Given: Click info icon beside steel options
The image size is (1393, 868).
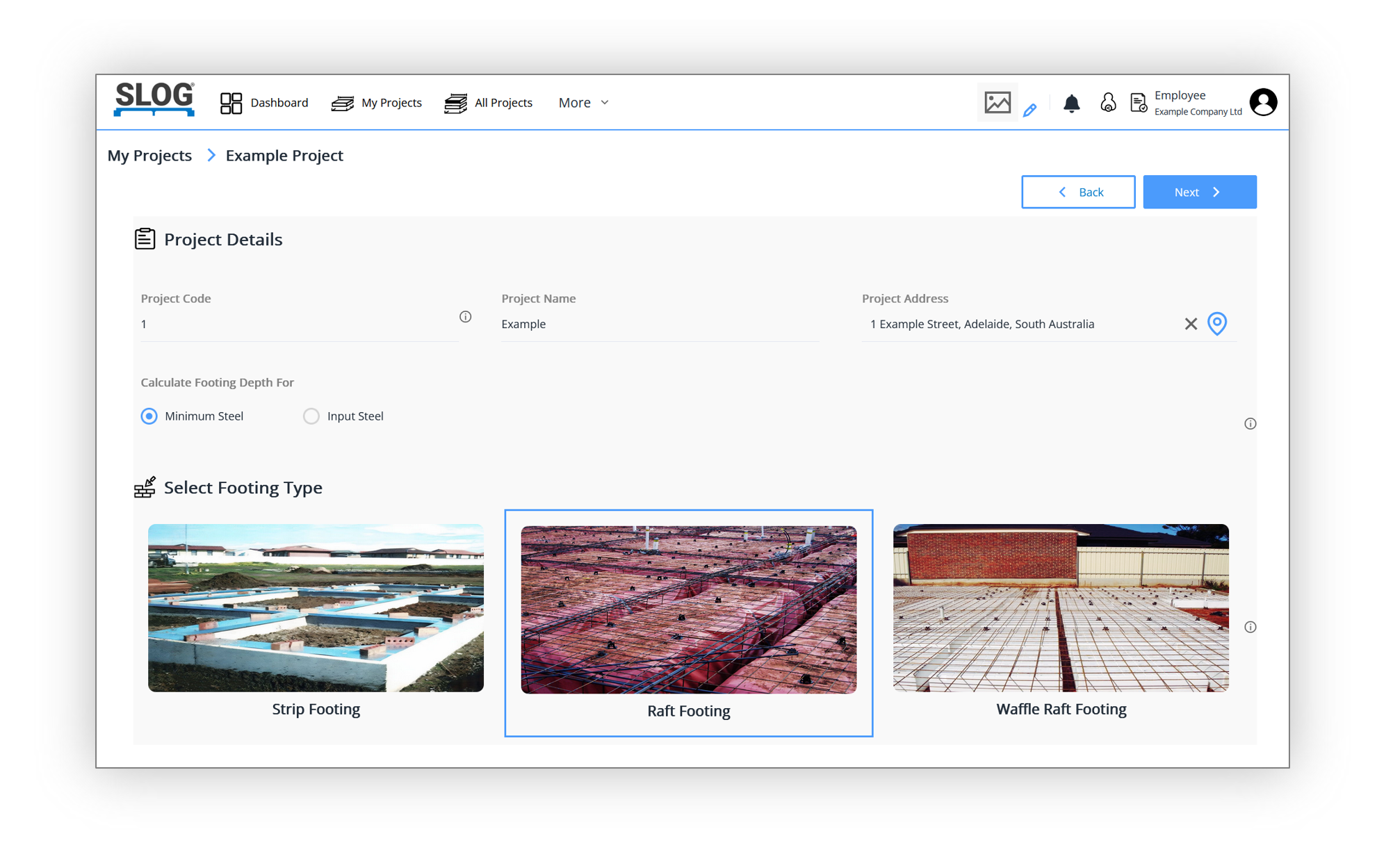Looking at the screenshot, I should [x=1250, y=424].
